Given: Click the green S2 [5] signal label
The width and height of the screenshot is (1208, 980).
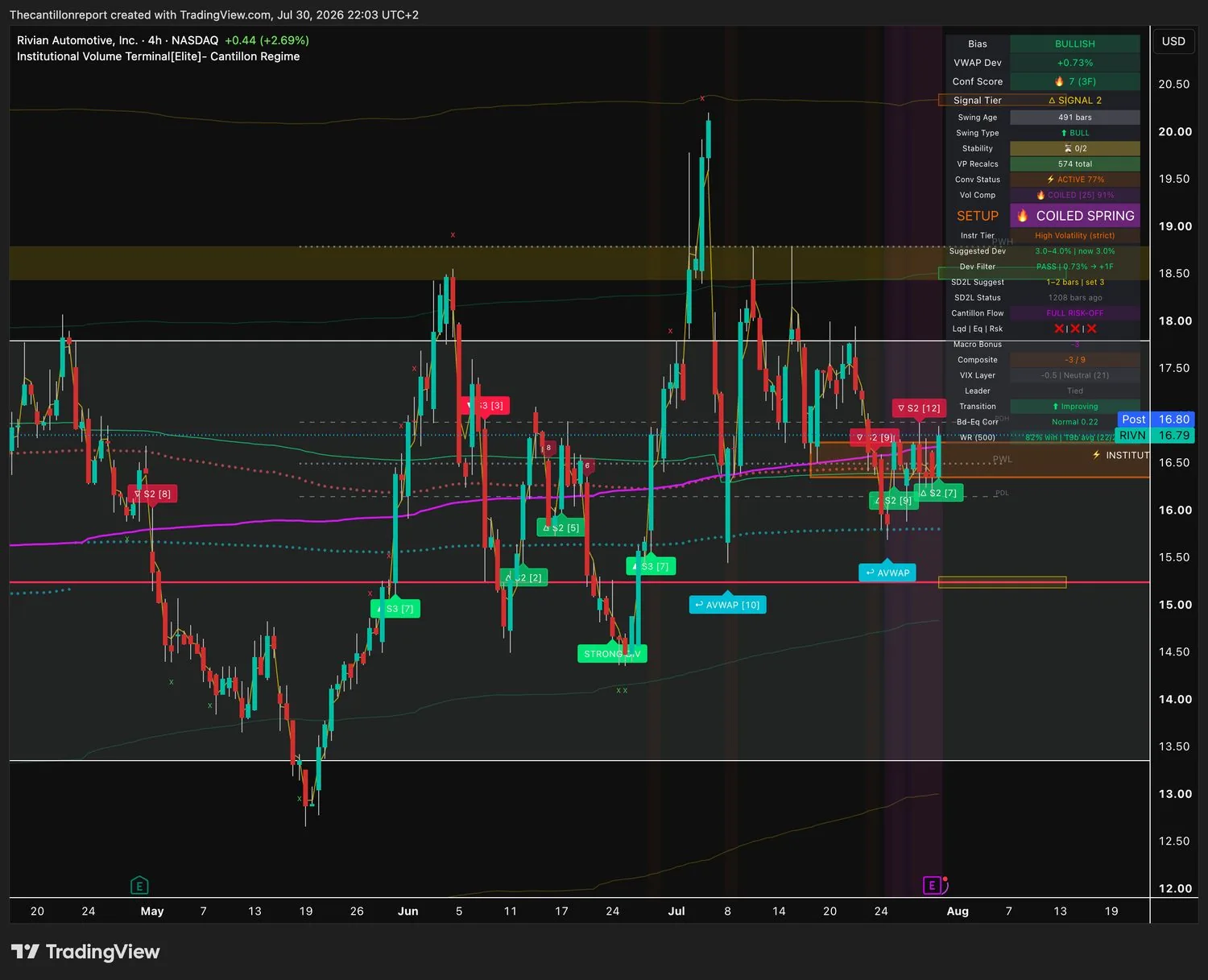Looking at the screenshot, I should pyautogui.click(x=561, y=528).
